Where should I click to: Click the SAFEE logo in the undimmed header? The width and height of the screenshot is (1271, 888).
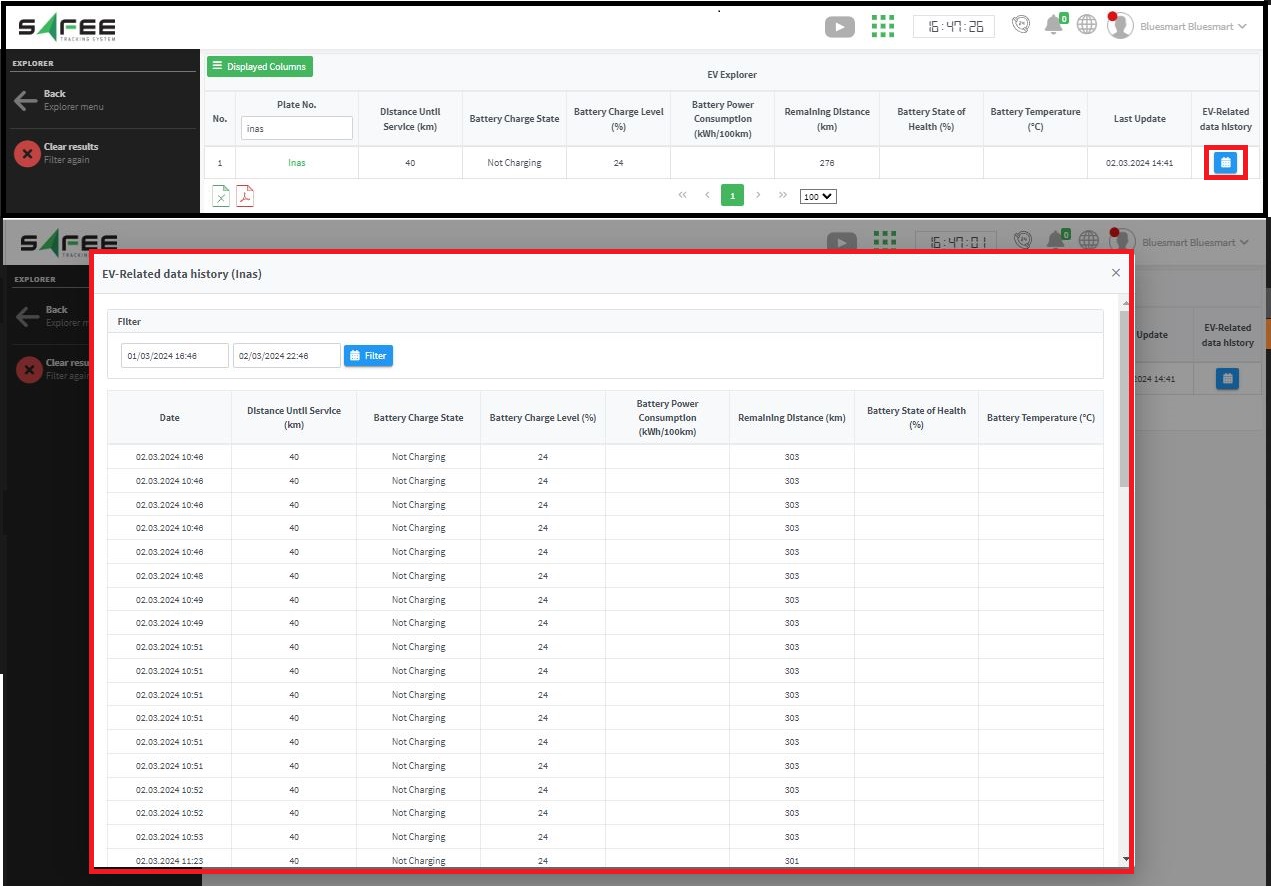click(x=67, y=28)
